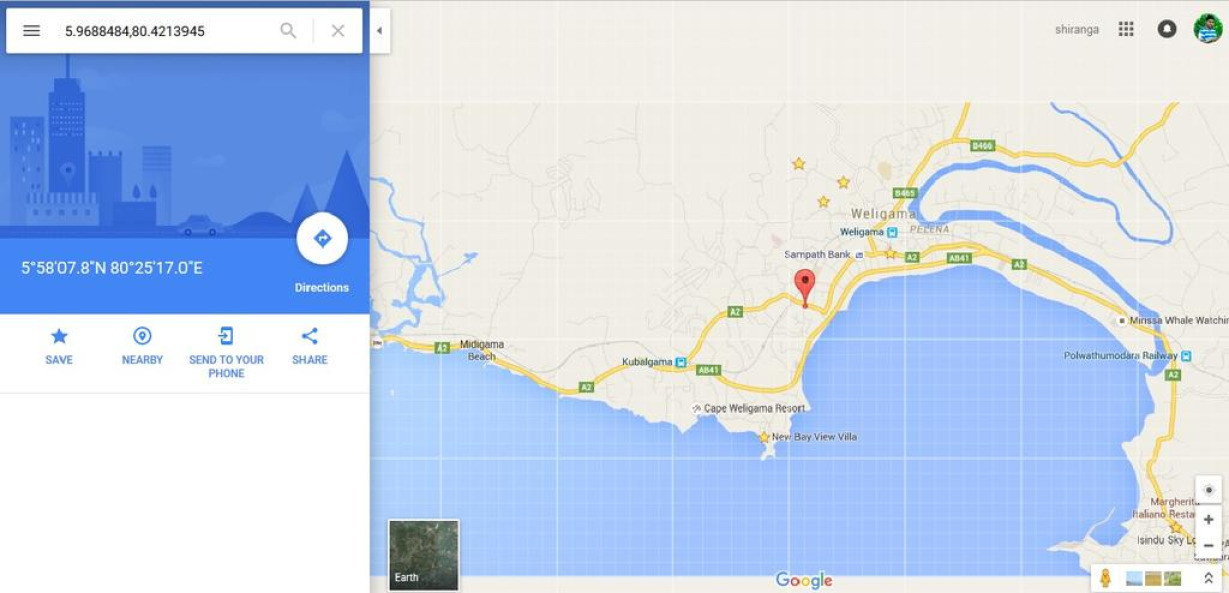Open account notifications bell

tap(1167, 29)
